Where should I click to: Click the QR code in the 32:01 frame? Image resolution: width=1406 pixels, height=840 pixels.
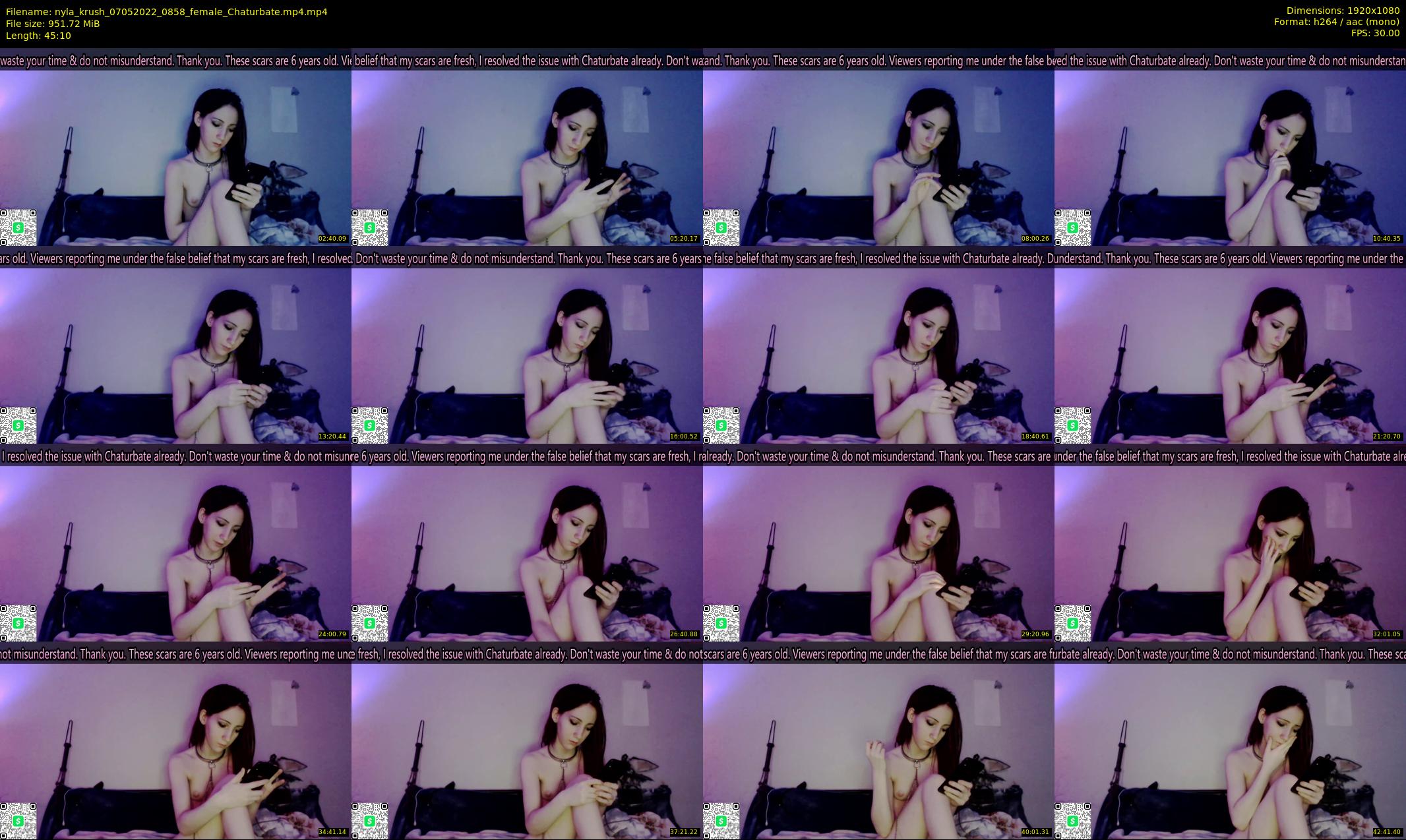[x=1072, y=622]
